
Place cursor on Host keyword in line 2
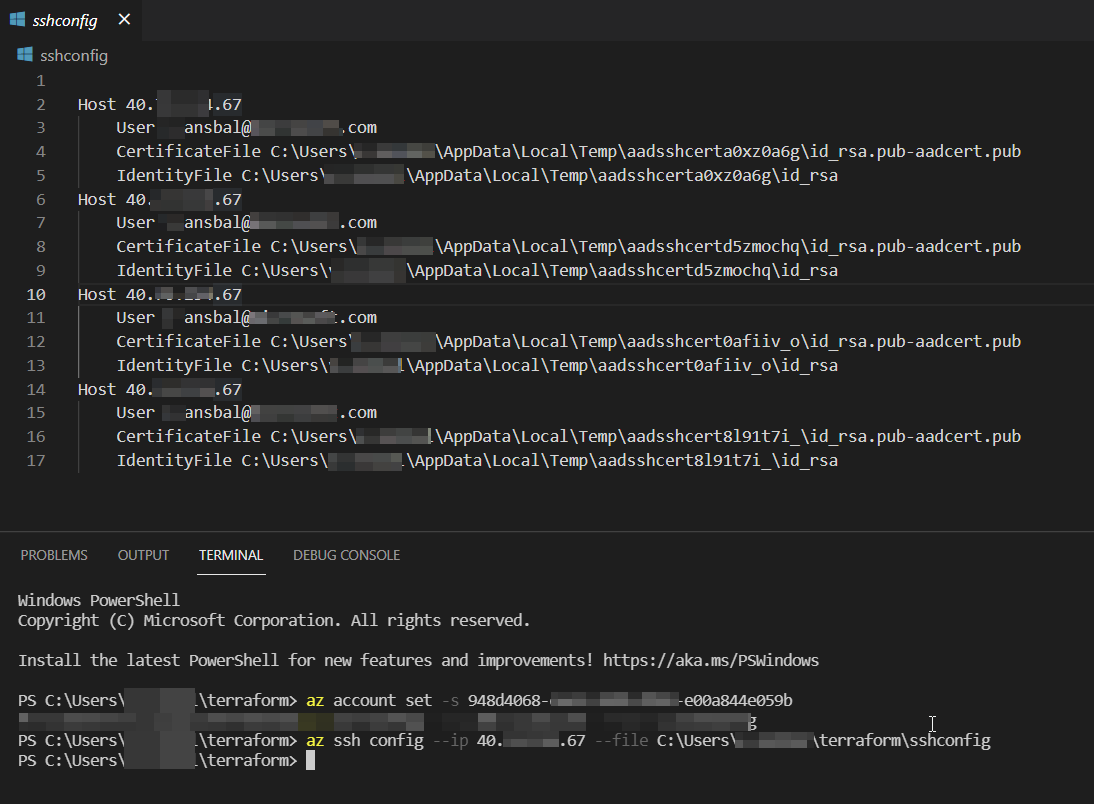tap(97, 104)
